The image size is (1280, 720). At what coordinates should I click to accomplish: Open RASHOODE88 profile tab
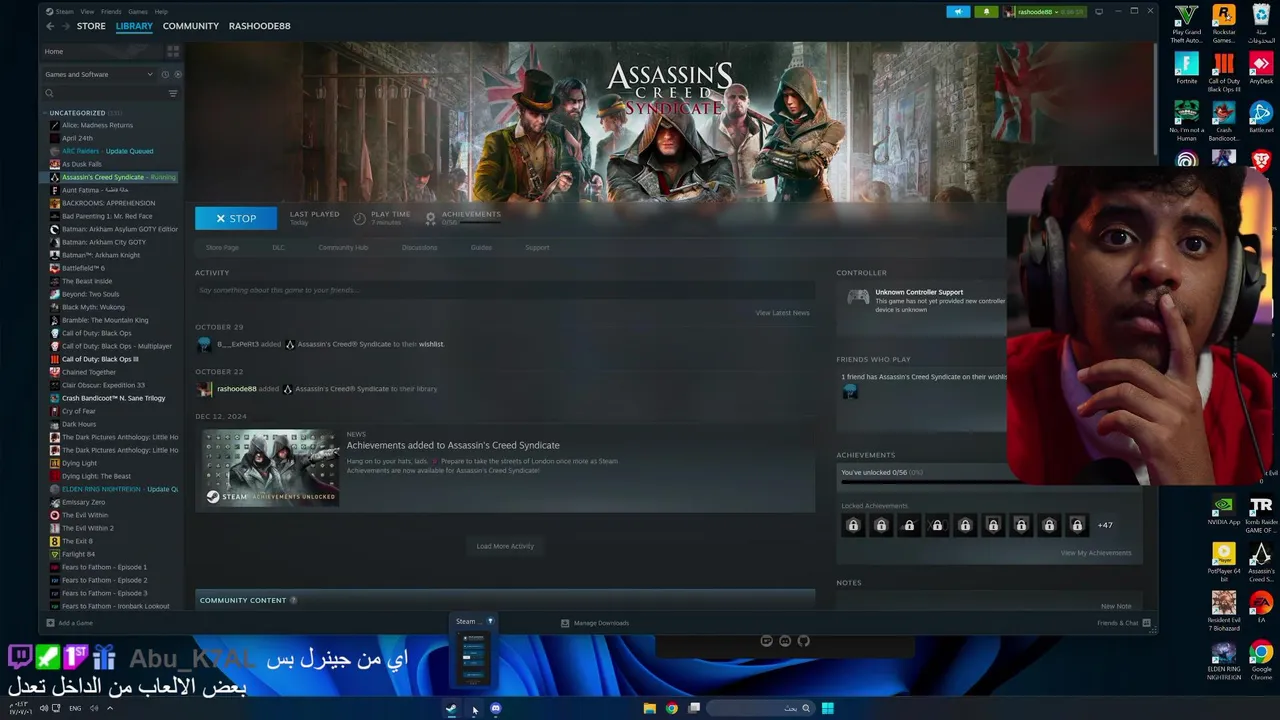259,26
